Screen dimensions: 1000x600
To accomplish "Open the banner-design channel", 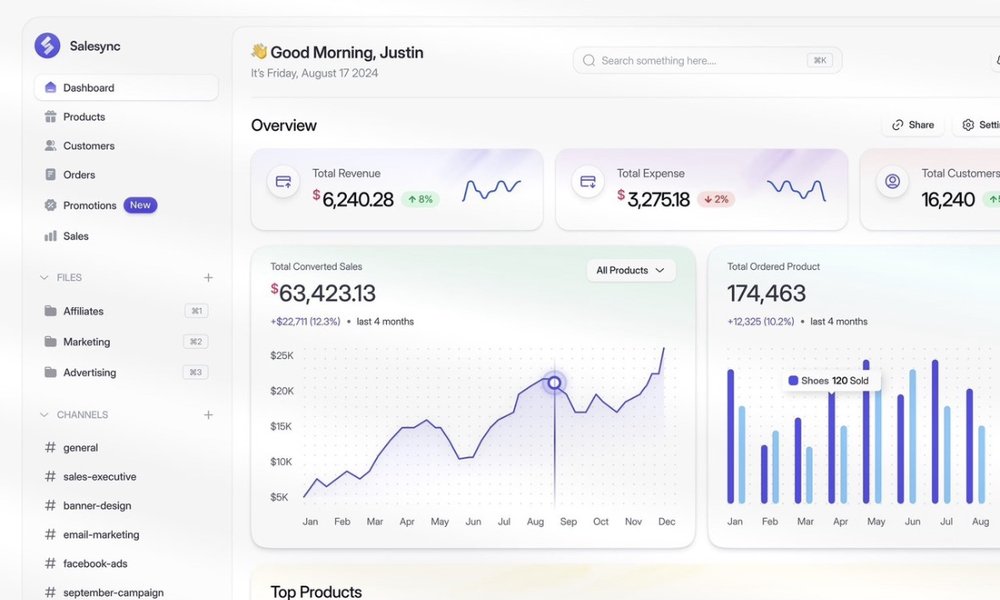I will pyautogui.click(x=97, y=506).
